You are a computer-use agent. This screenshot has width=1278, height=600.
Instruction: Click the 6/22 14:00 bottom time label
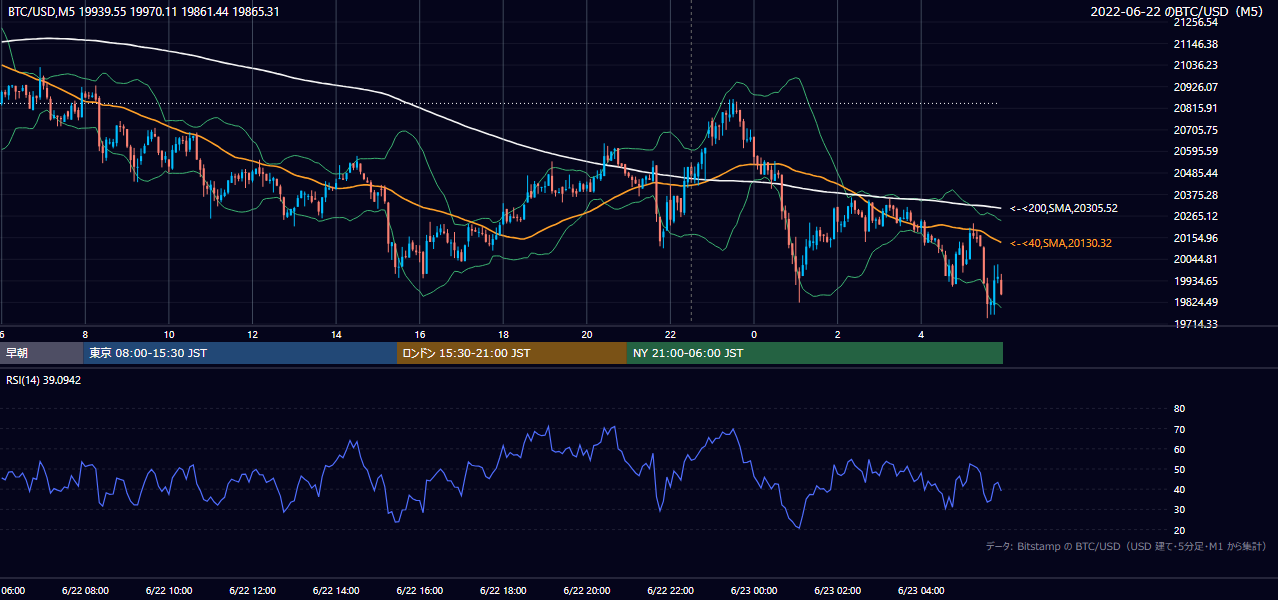[336, 590]
